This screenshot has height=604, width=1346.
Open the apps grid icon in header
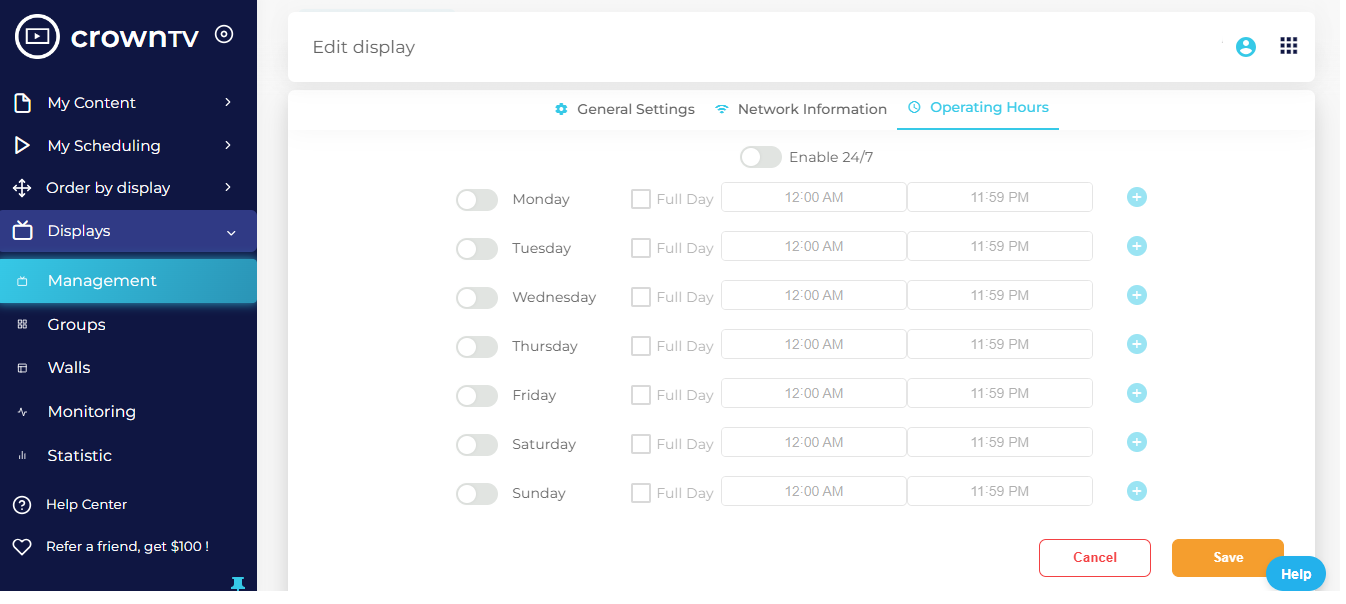1288,45
